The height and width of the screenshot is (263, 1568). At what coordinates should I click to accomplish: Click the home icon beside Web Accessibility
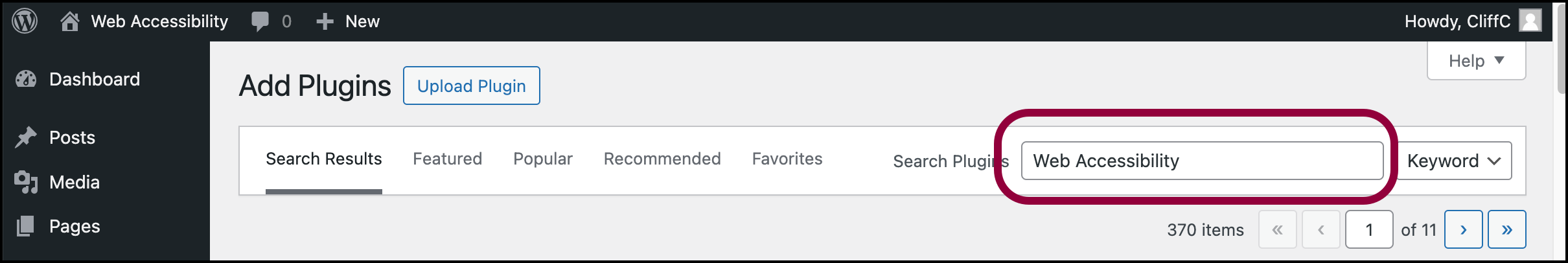click(x=70, y=21)
